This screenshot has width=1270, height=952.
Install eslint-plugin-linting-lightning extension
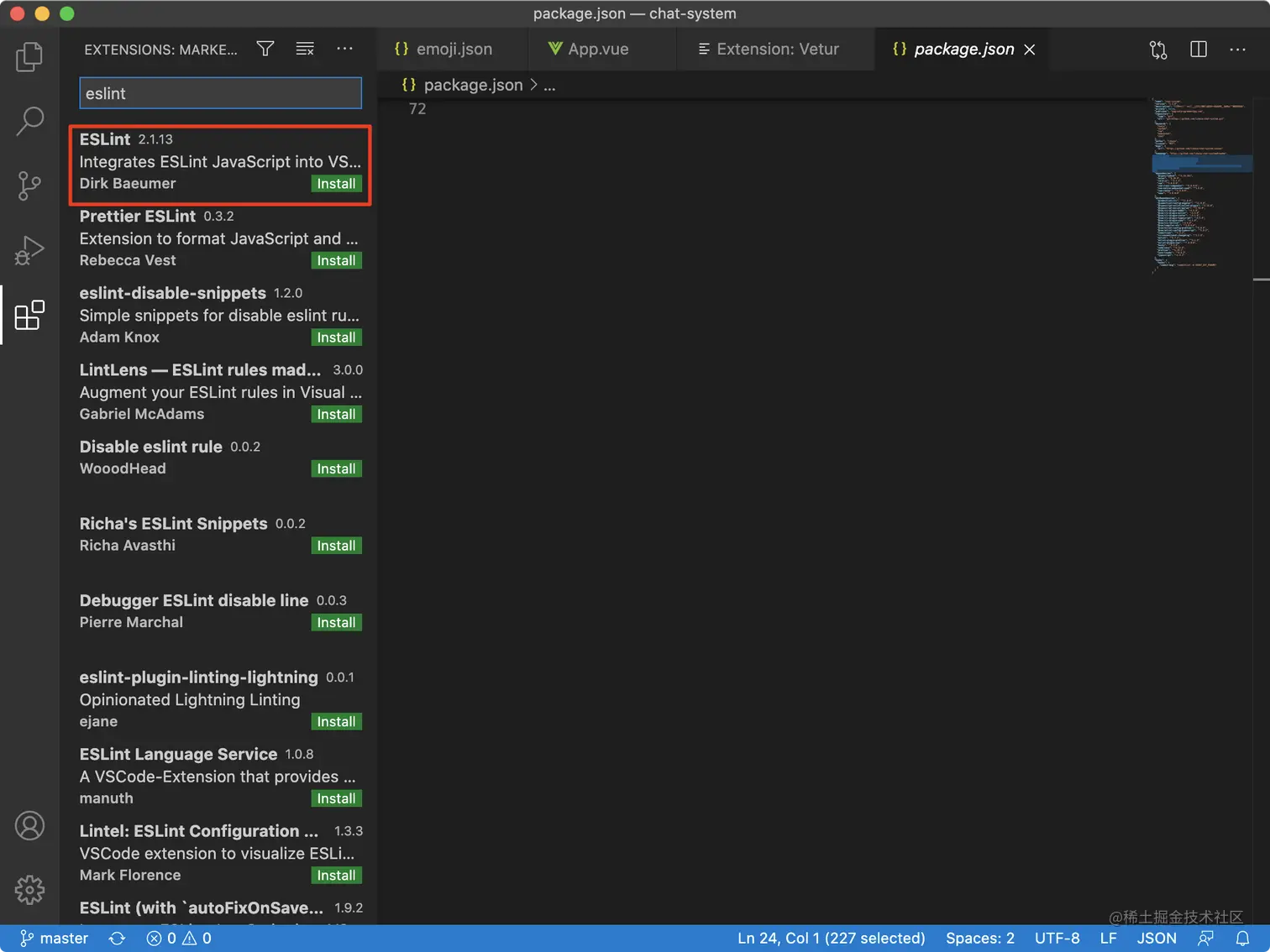(x=336, y=722)
